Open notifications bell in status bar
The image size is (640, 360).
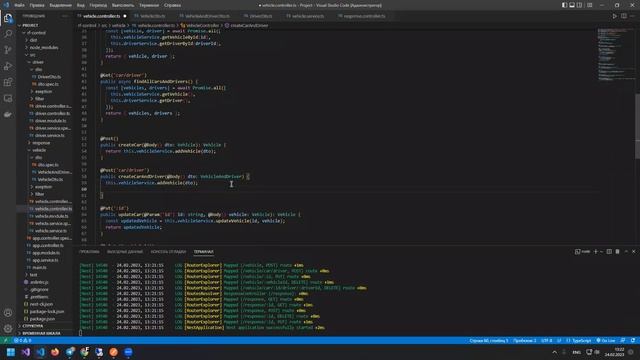633,340
